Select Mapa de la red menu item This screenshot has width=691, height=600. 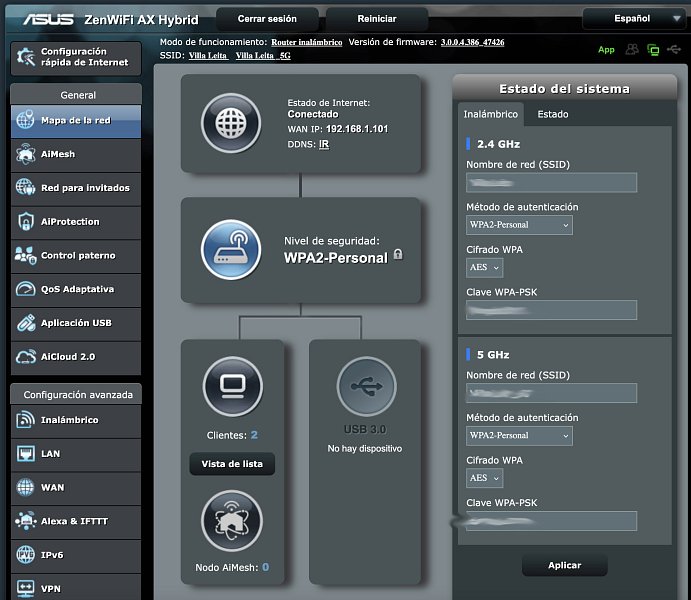point(76,121)
